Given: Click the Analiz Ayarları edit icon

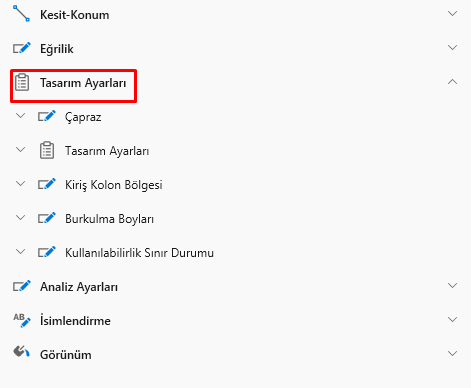Looking at the screenshot, I should click(x=22, y=286).
